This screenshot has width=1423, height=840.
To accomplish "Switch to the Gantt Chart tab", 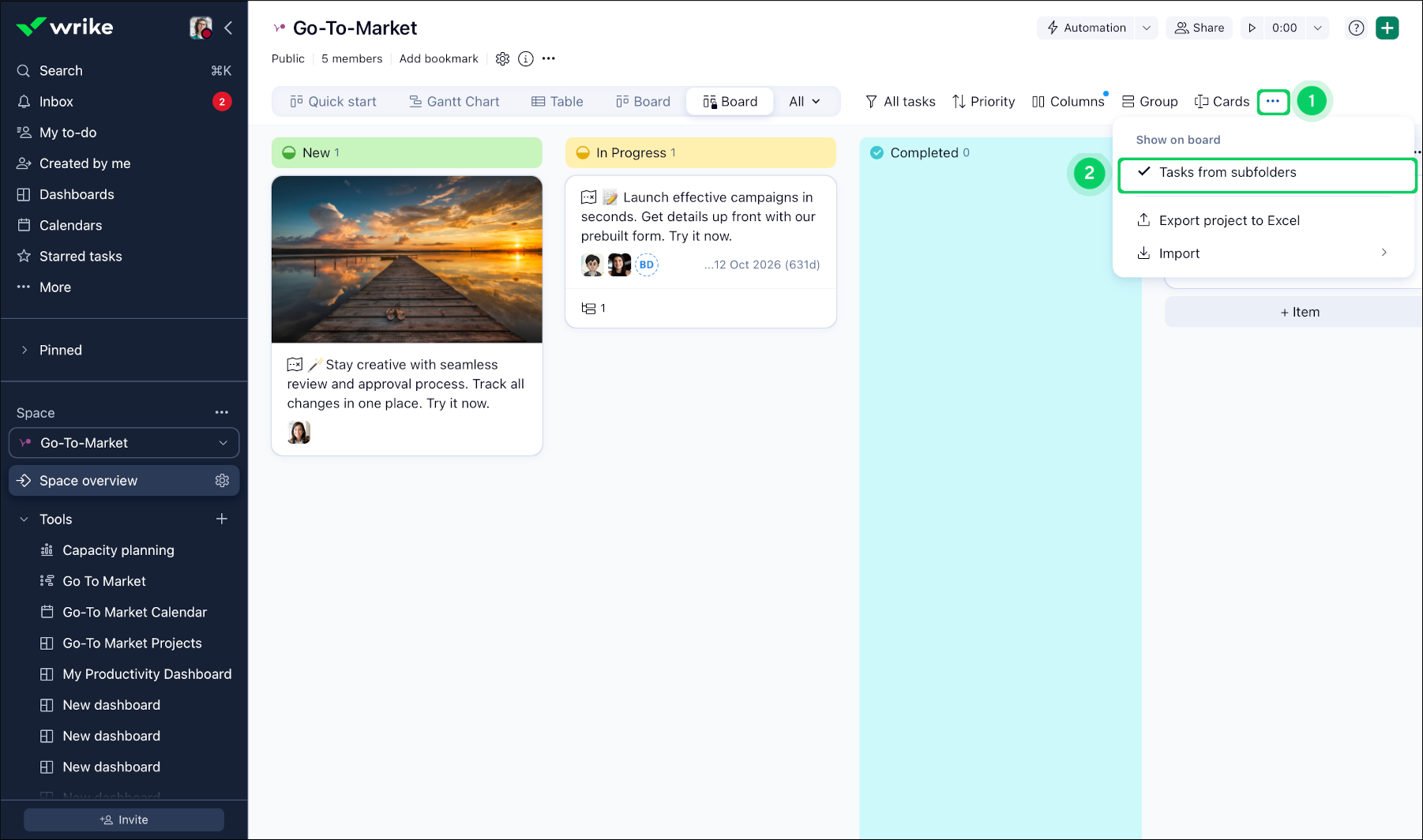I will (454, 101).
